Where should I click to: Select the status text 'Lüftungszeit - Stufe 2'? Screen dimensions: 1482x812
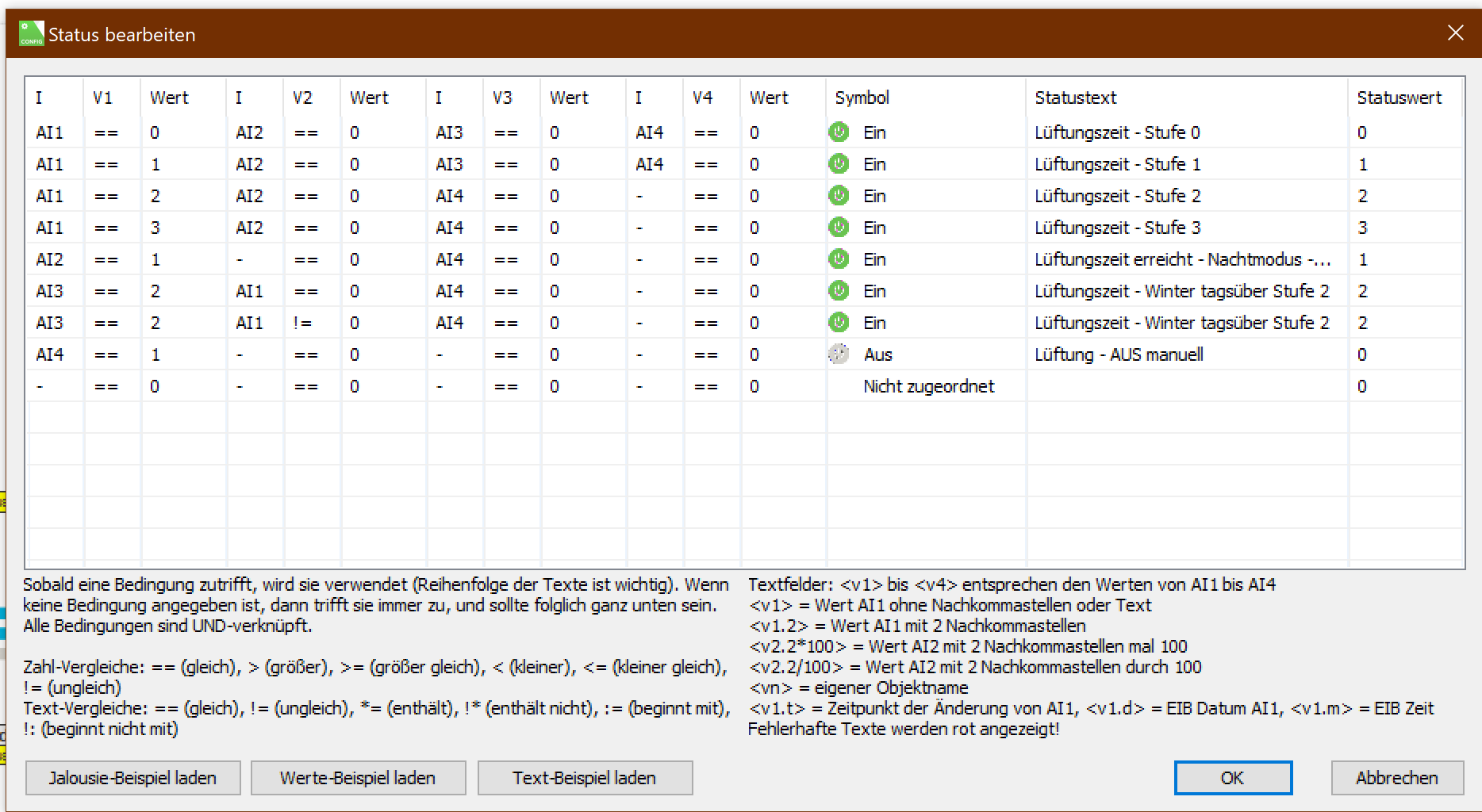[1117, 196]
